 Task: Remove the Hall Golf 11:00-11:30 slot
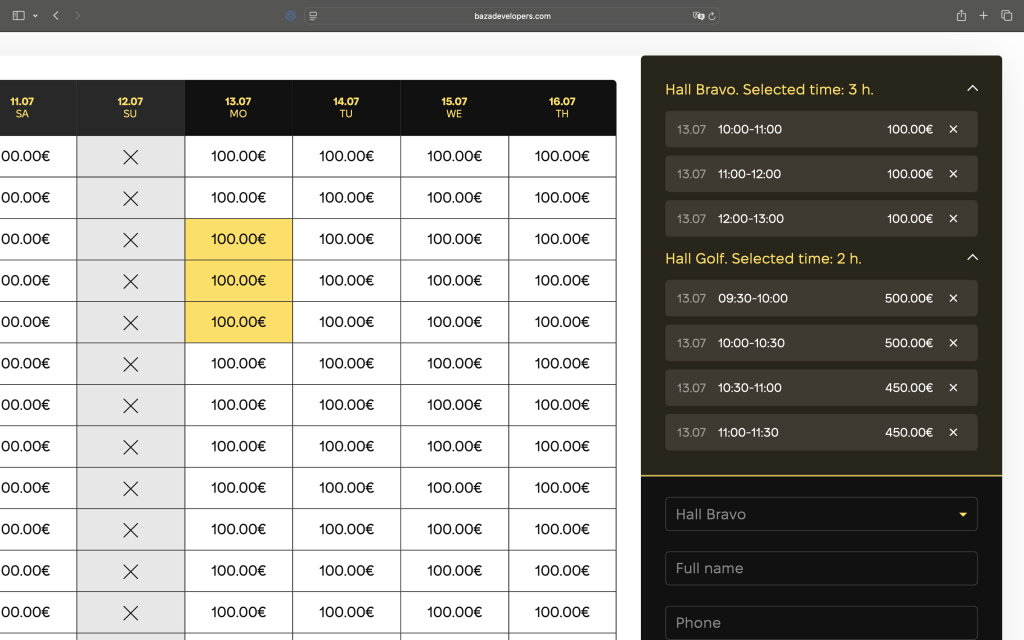pyautogui.click(x=953, y=432)
